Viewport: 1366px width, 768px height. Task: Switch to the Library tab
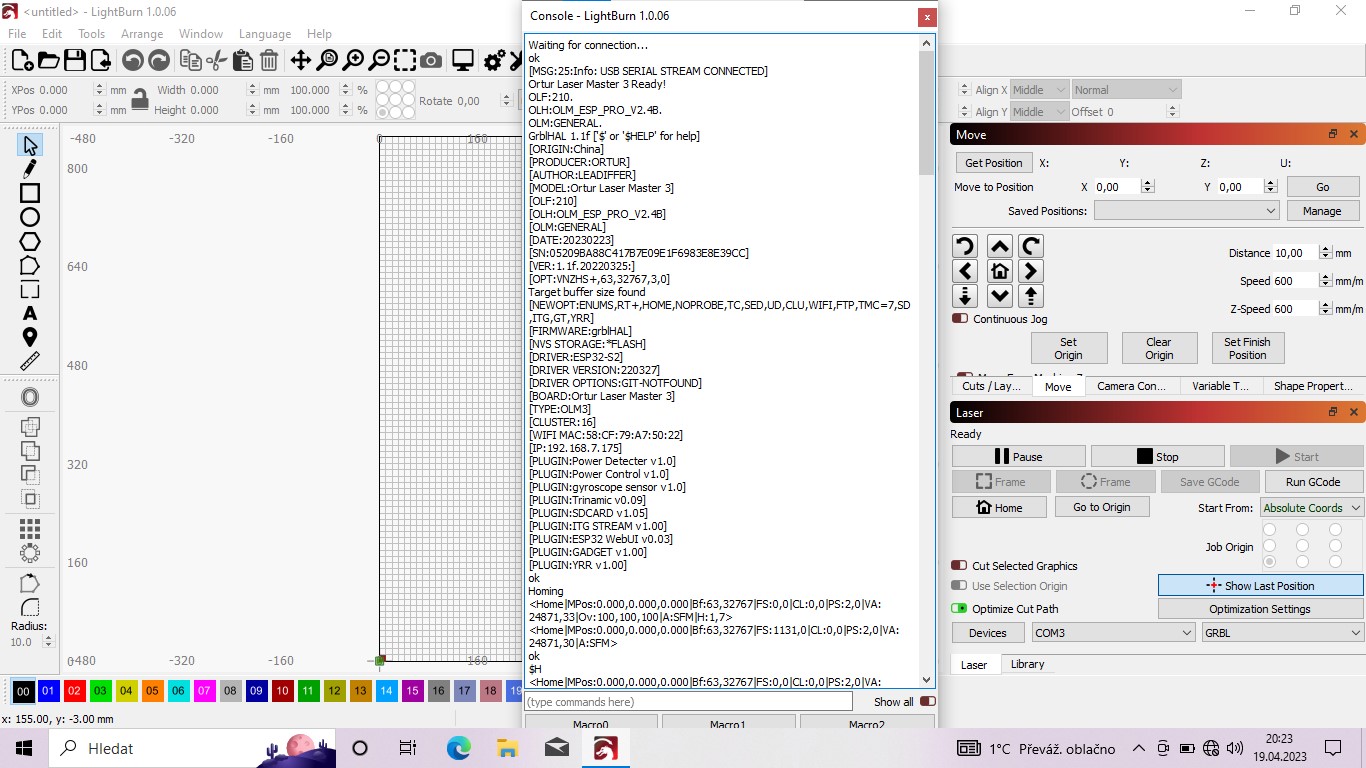pyautogui.click(x=1027, y=664)
